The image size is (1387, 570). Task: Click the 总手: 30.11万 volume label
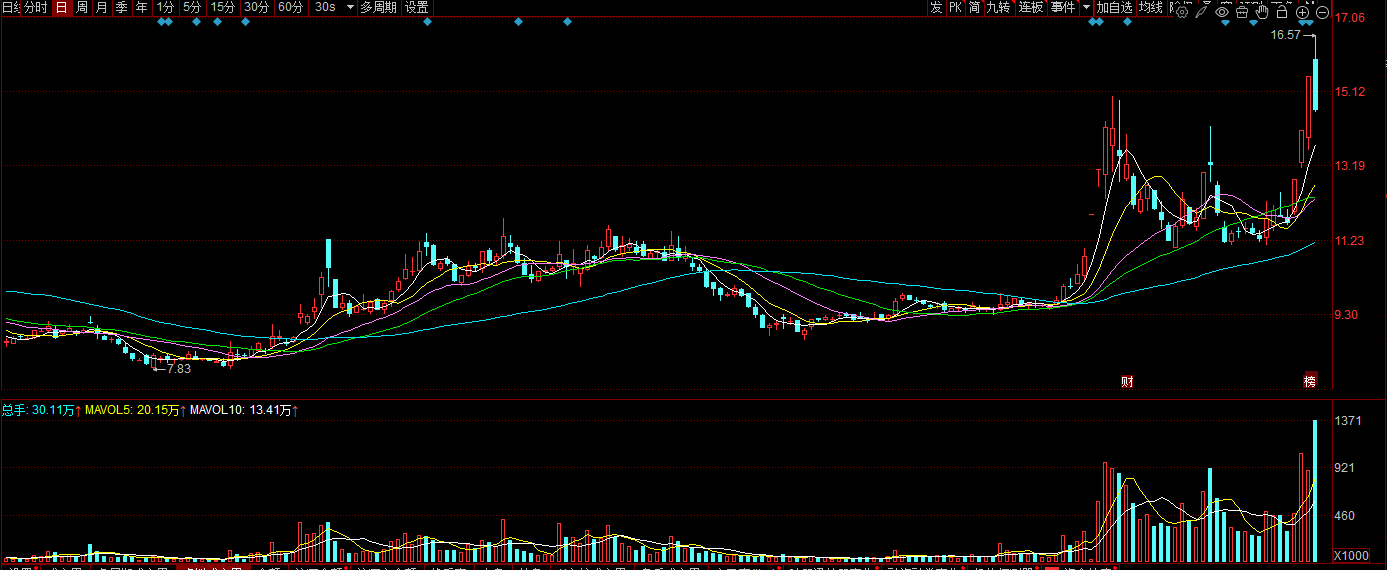pyautogui.click(x=38, y=410)
